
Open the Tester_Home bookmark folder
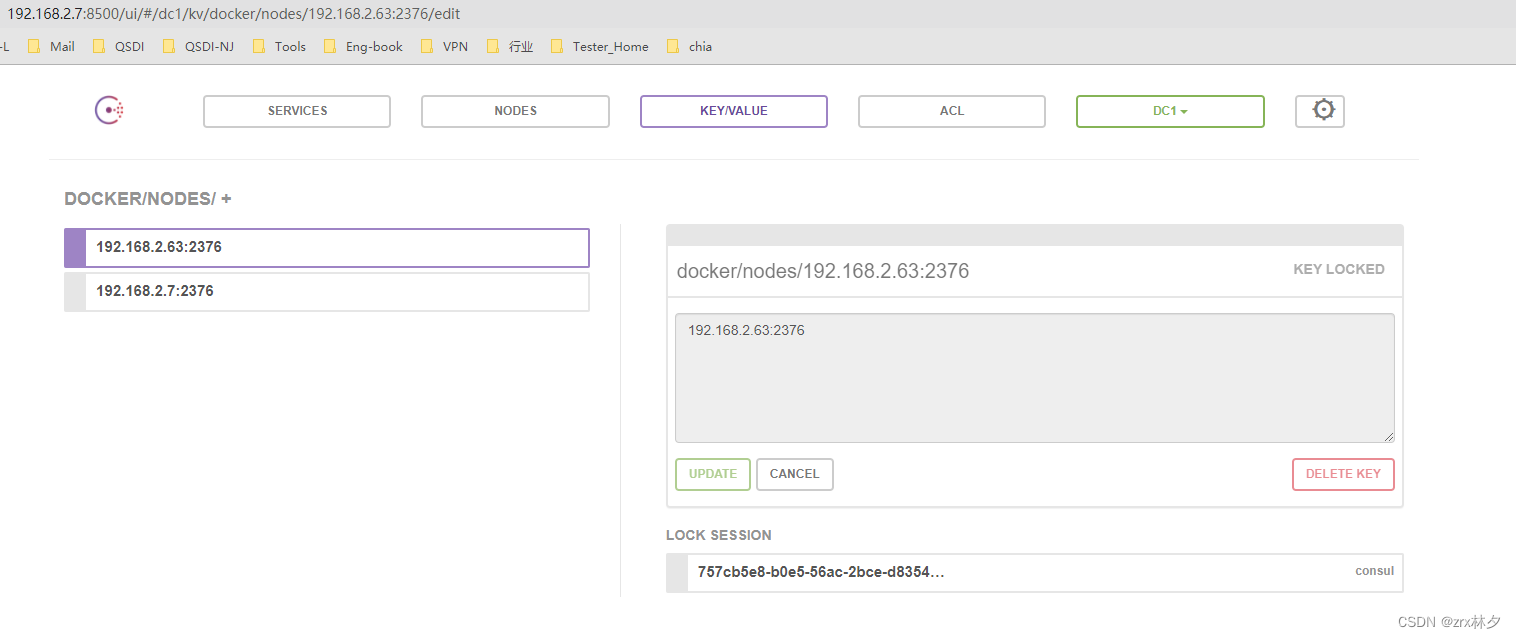[x=600, y=46]
